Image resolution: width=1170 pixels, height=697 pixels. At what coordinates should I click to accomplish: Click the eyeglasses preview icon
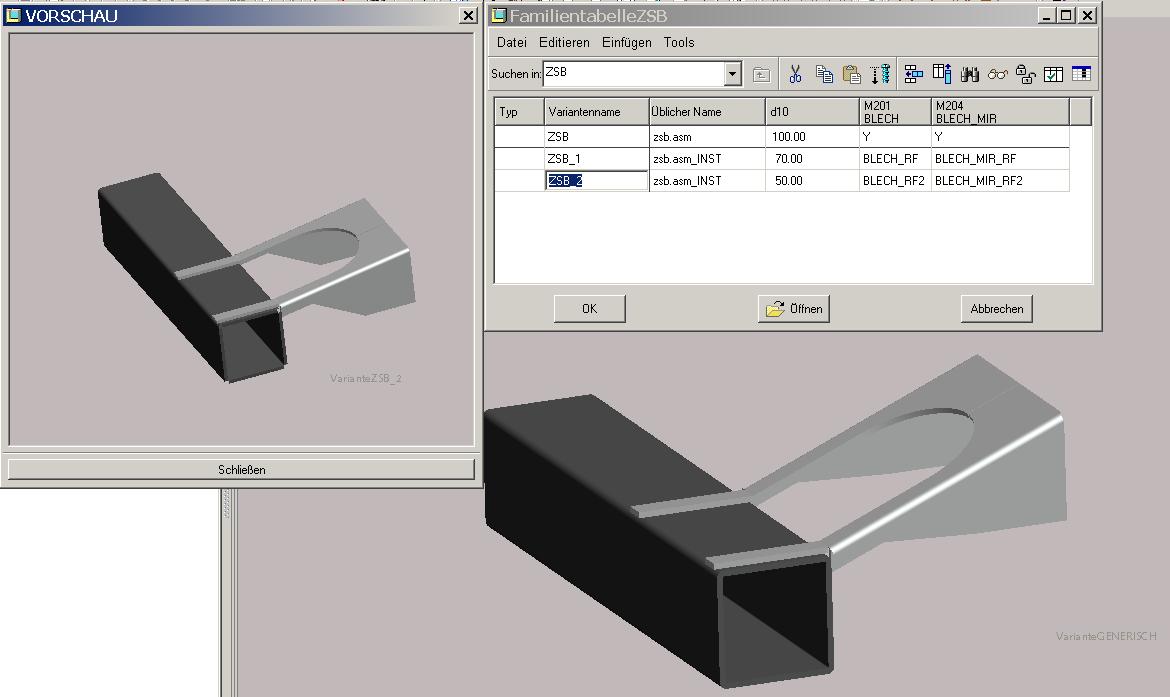click(998, 74)
